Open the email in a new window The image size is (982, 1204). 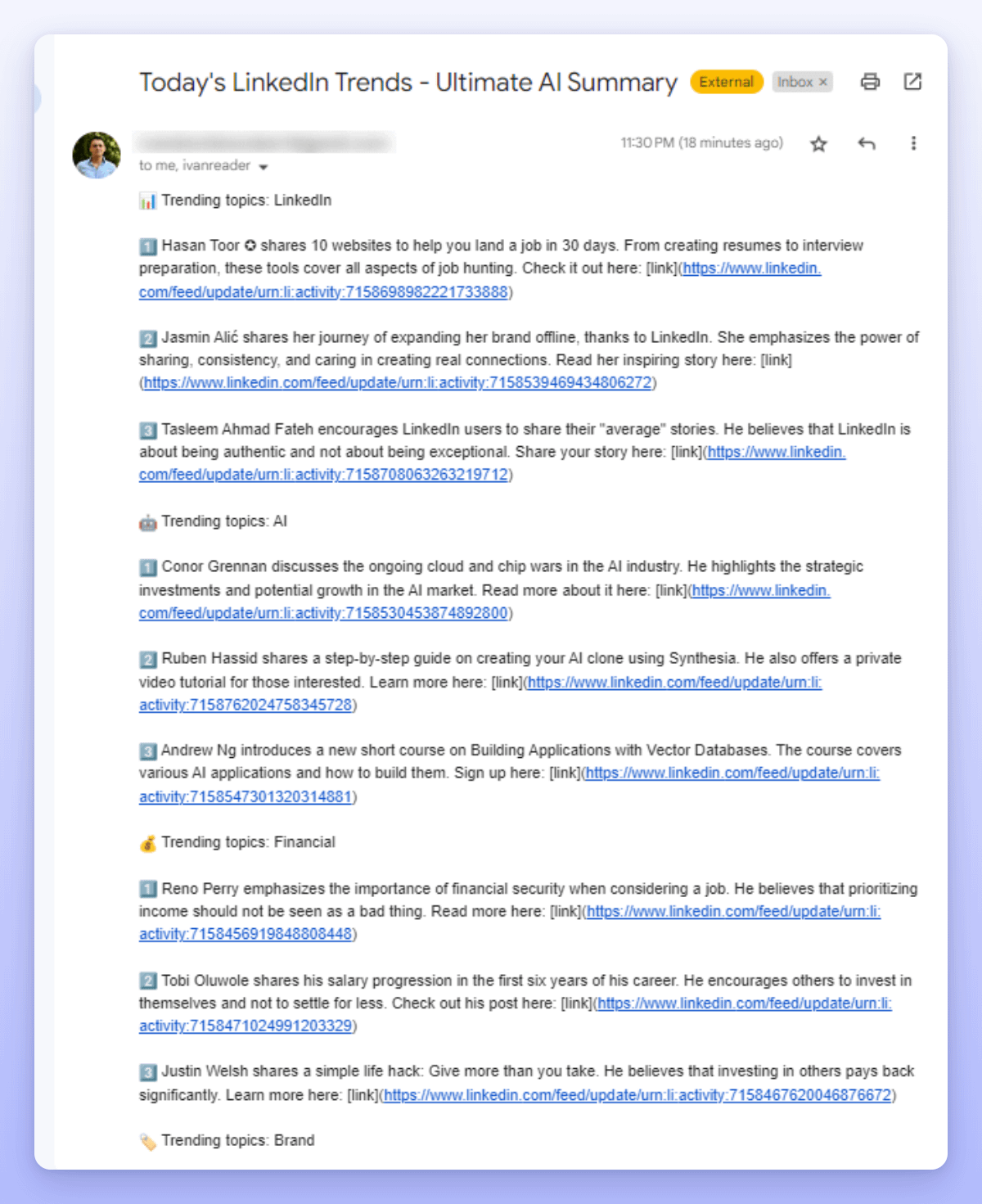pyautogui.click(x=912, y=82)
